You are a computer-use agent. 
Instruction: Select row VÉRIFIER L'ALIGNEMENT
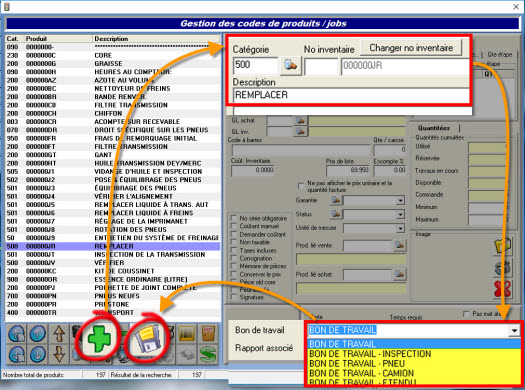(x=112, y=197)
